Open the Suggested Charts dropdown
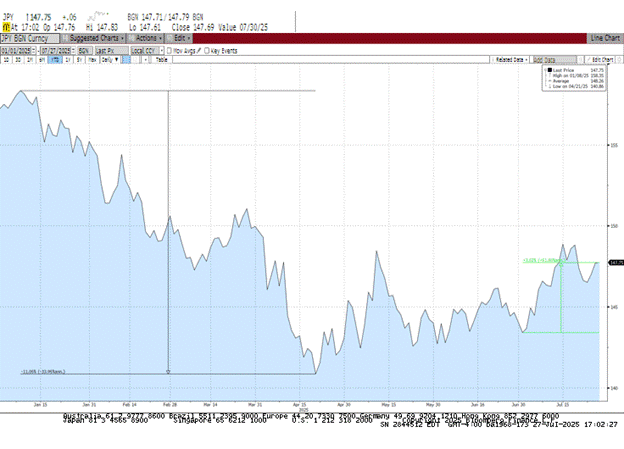Screen dimensions: 624x449 click(x=94, y=38)
